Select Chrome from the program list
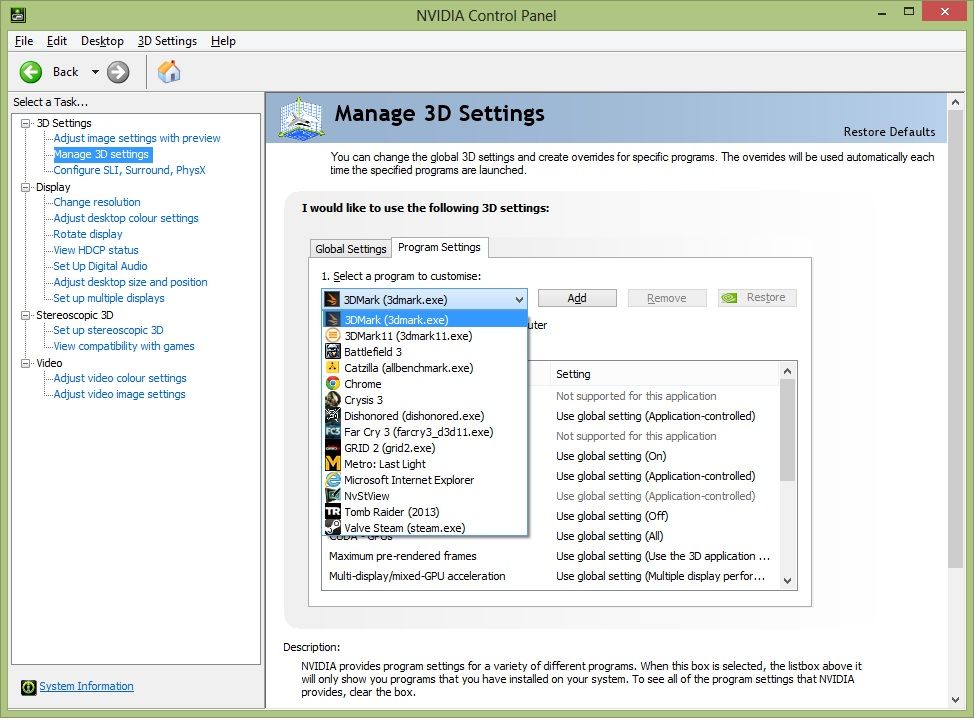 click(363, 384)
